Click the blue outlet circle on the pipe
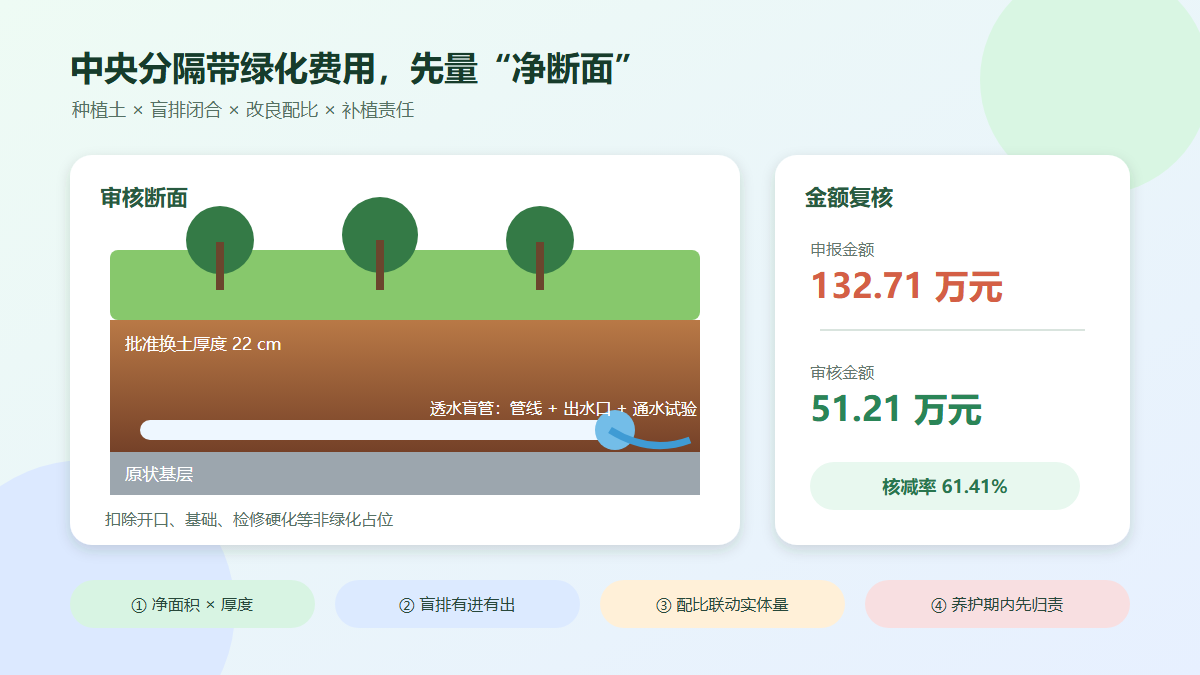This screenshot has height=675, width=1200. [x=615, y=430]
